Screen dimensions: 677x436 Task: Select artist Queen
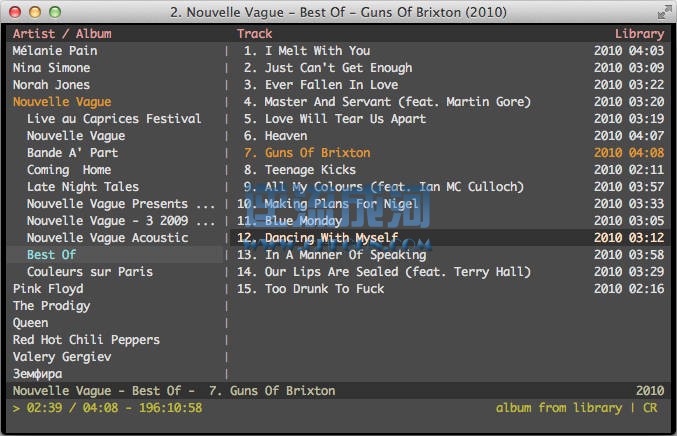coord(30,323)
